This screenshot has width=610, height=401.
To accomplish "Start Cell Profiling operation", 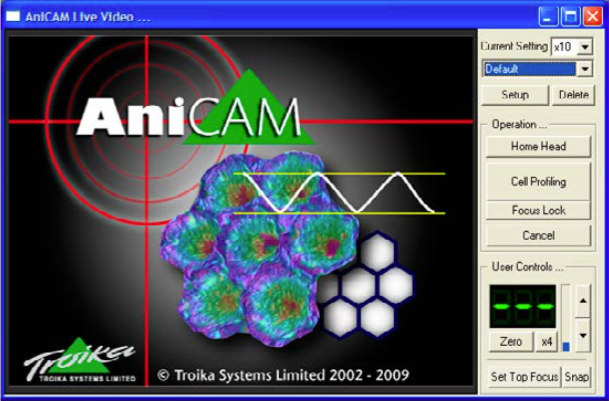I will [x=538, y=181].
